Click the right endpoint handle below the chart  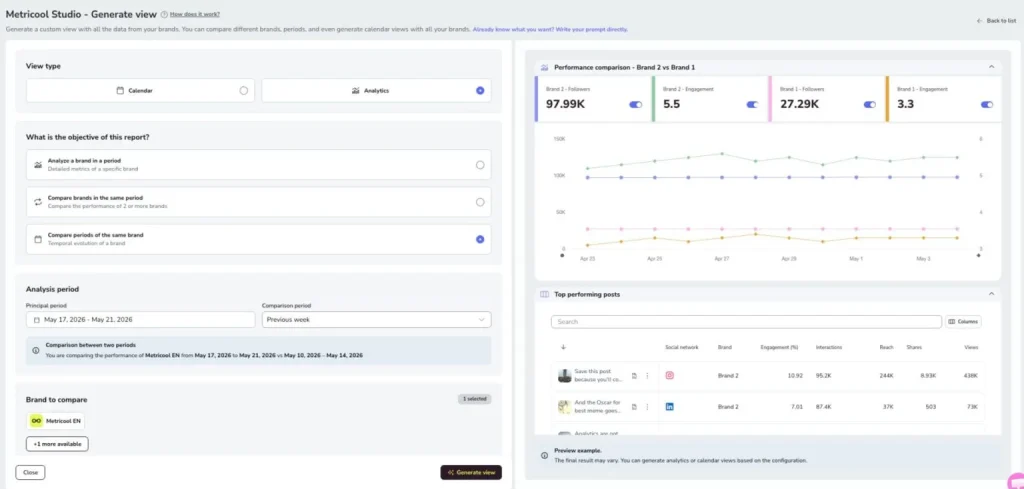point(978,256)
